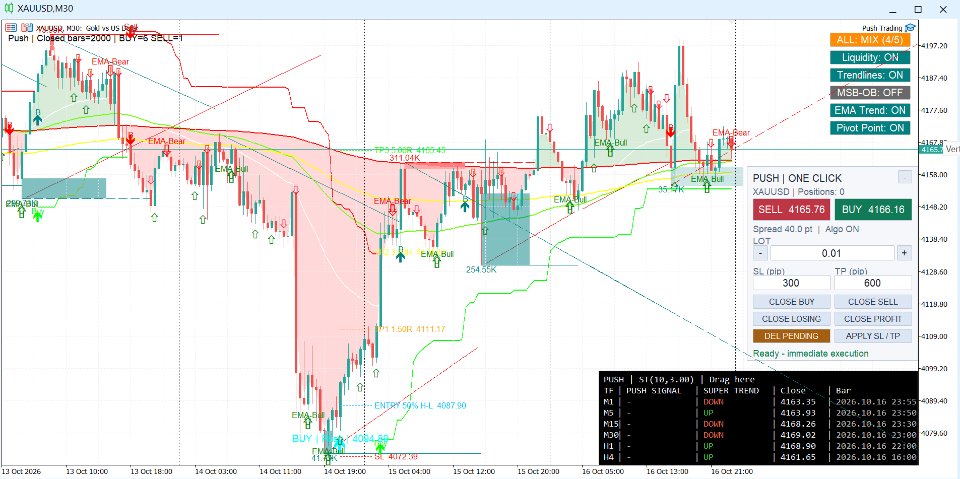Increase lot size with the plus button
The width and height of the screenshot is (960, 479).
coord(904,253)
